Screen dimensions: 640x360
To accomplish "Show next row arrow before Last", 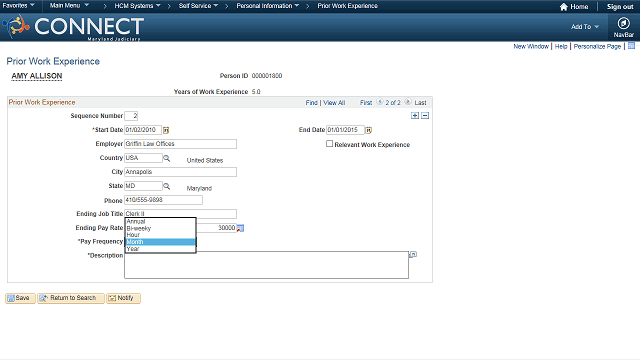I will tap(408, 102).
